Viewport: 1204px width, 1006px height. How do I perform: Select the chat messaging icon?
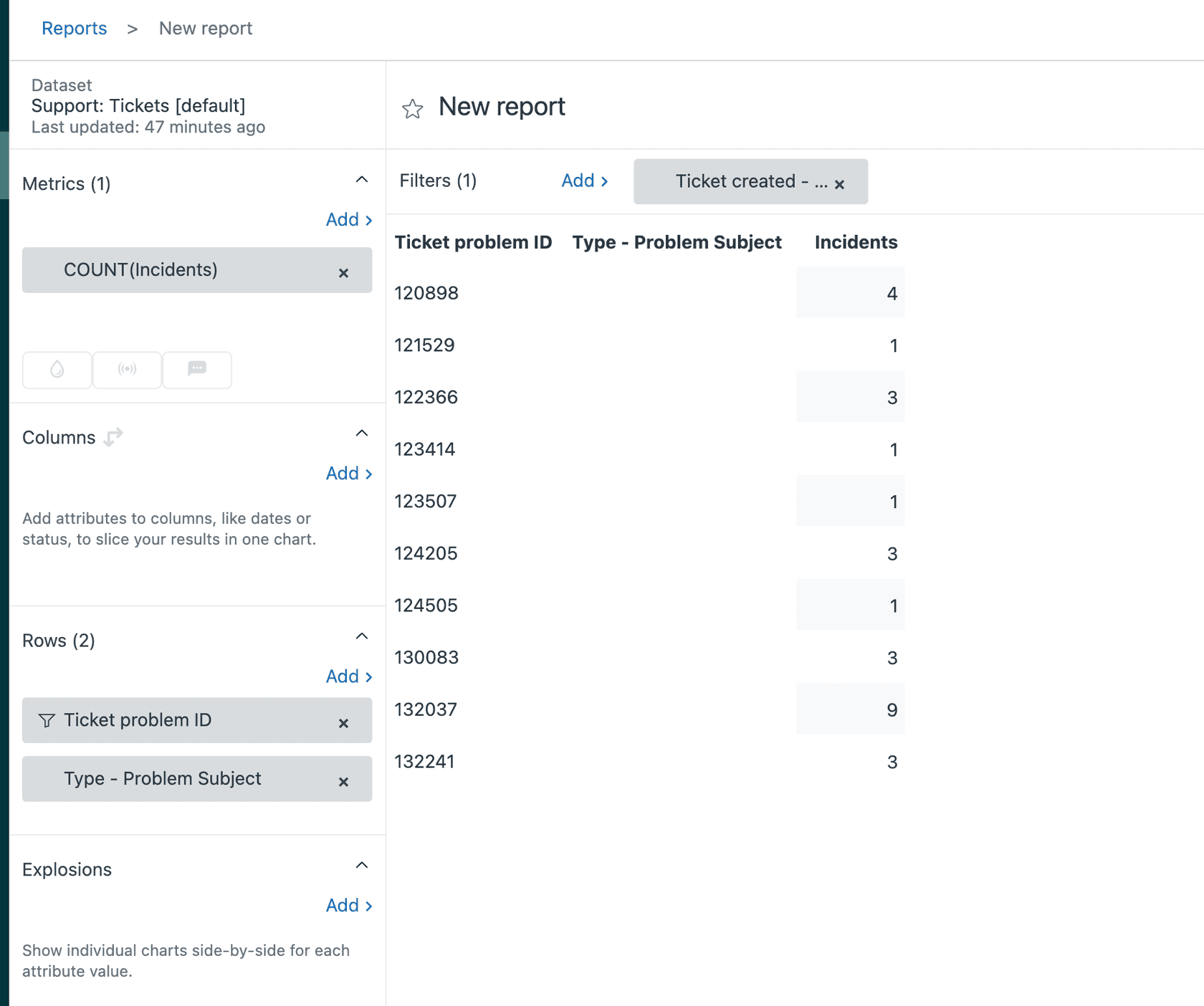click(197, 370)
